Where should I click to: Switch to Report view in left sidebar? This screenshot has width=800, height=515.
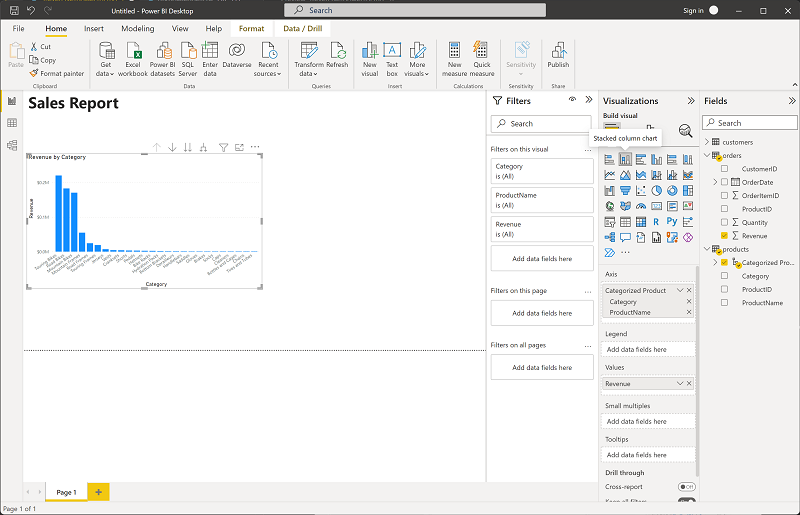coord(12,101)
